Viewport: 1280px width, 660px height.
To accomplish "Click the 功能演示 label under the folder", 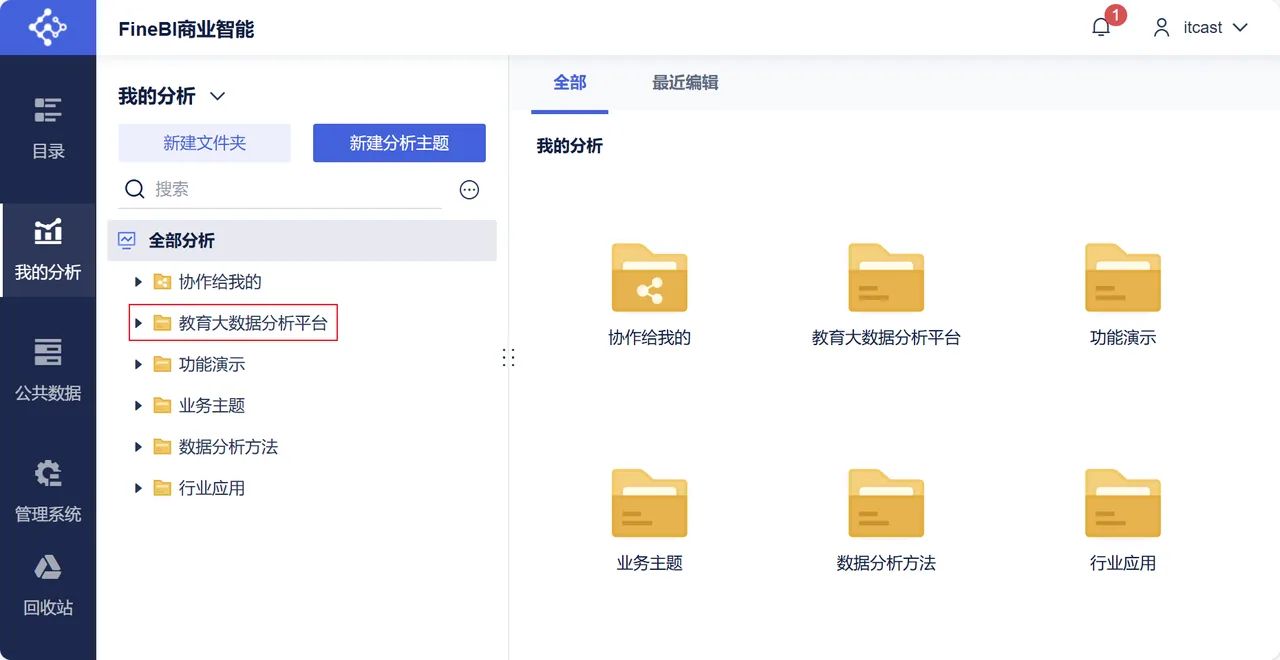I will [x=1123, y=338].
